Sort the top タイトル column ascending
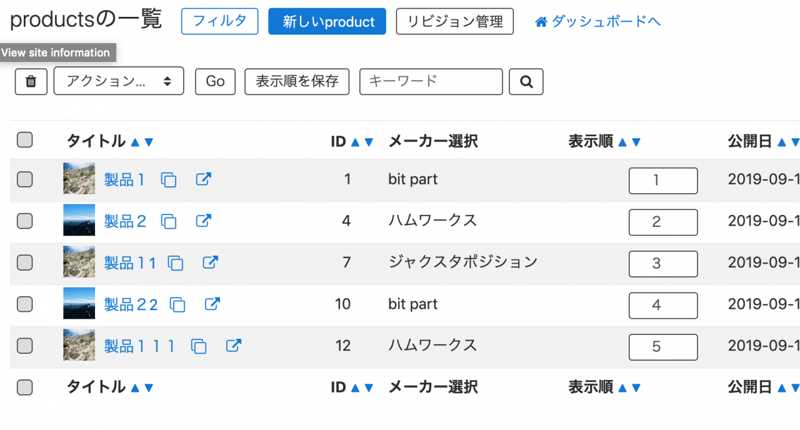Image resolution: width=800 pixels, height=430 pixels. click(135, 142)
